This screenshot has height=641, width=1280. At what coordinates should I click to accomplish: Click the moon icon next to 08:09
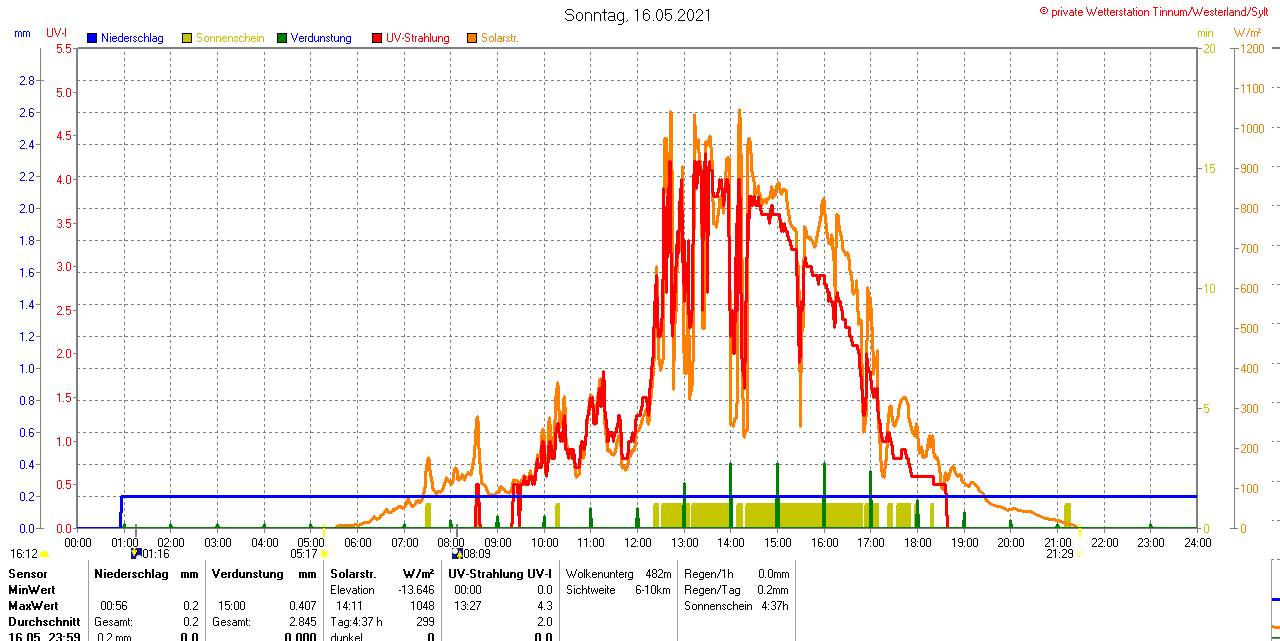pyautogui.click(x=457, y=553)
